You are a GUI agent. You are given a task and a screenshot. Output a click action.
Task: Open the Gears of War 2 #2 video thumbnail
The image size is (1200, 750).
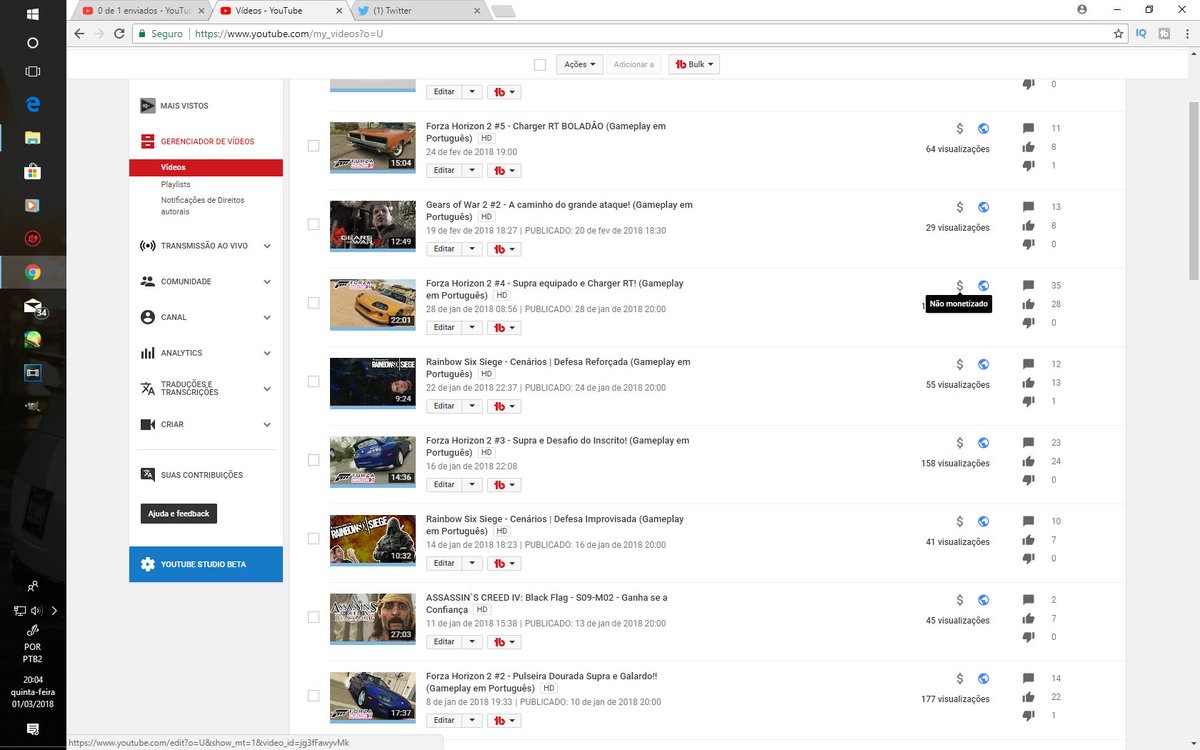pyautogui.click(x=372, y=224)
